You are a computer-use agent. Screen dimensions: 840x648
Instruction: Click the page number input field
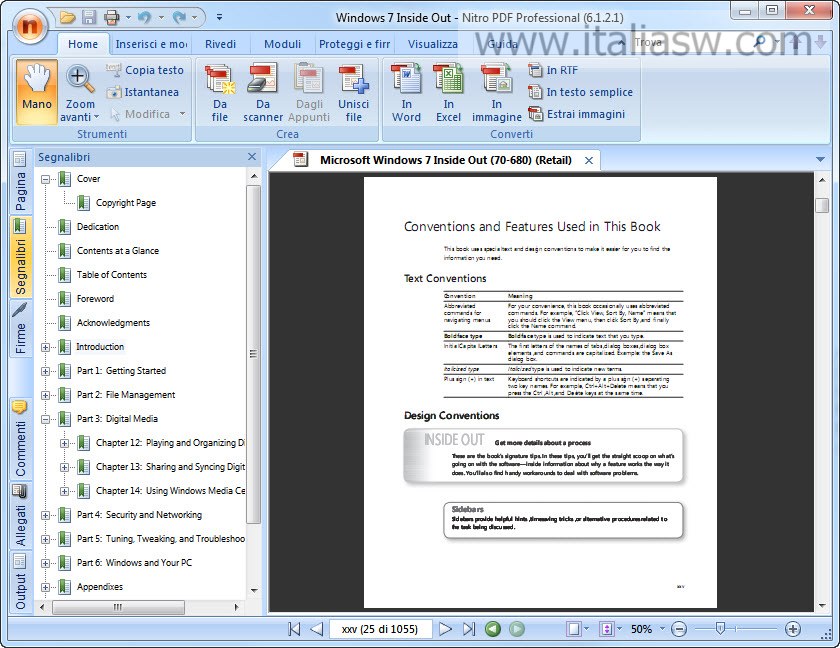(x=380, y=629)
